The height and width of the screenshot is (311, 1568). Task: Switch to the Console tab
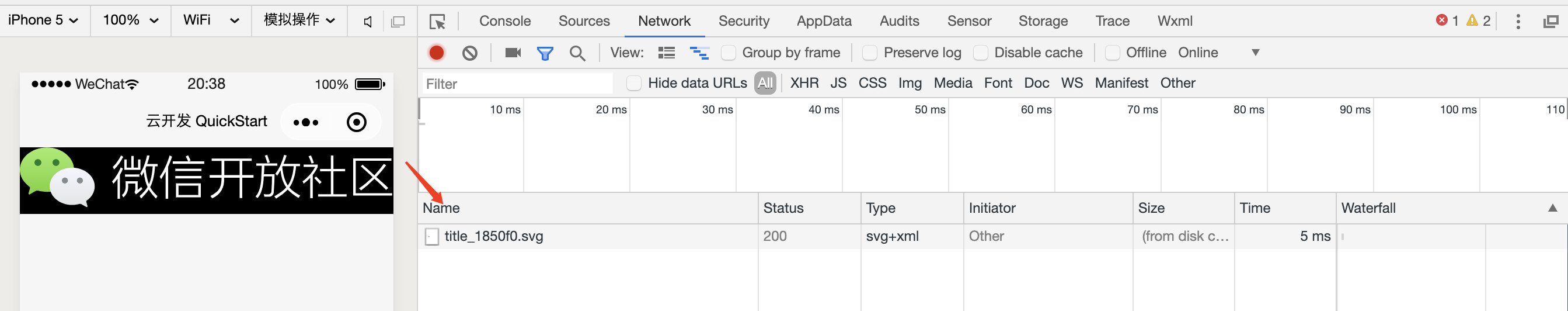(504, 22)
